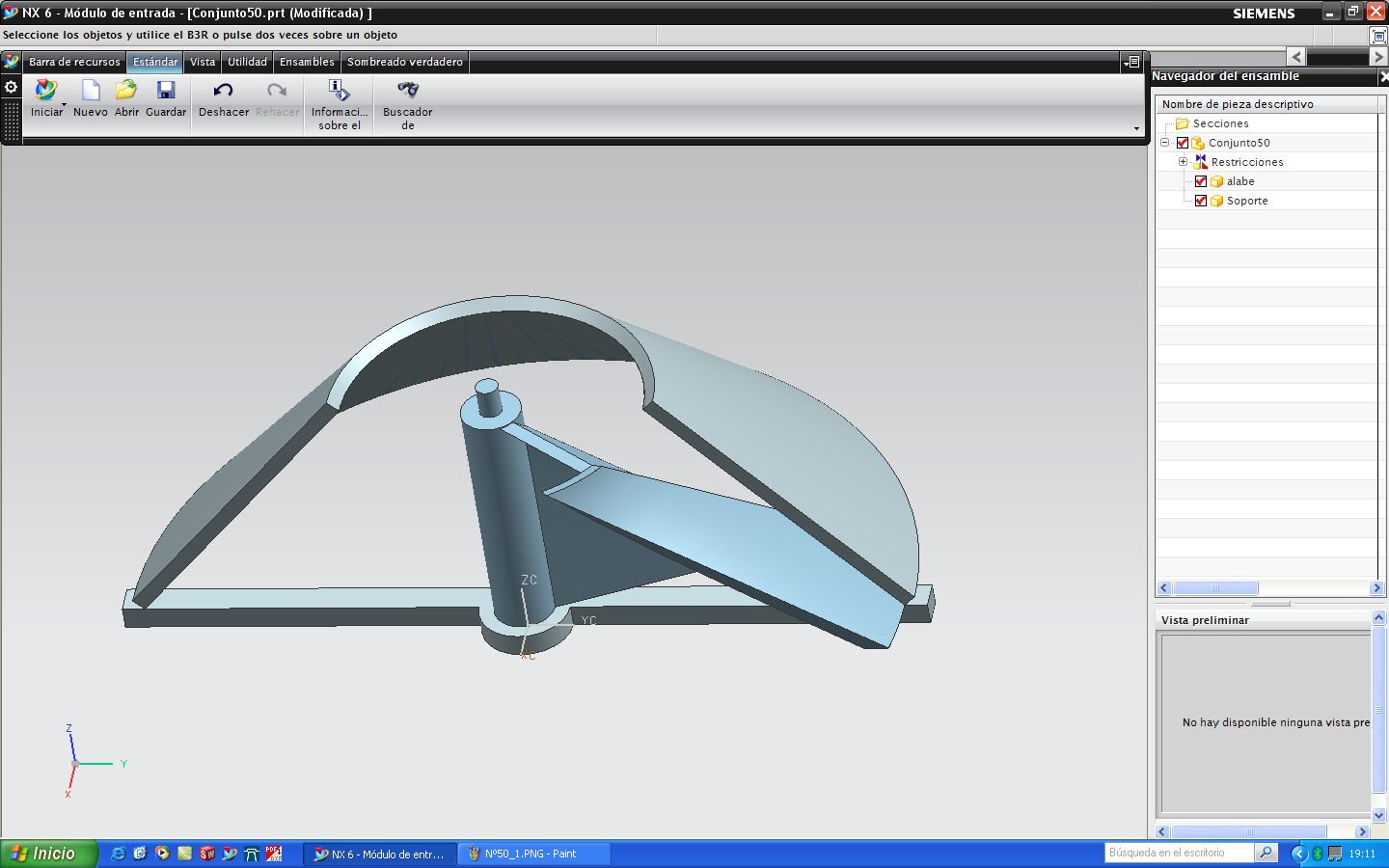
Task: Click the 19:11 taskbar clock
Action: 1362,854
